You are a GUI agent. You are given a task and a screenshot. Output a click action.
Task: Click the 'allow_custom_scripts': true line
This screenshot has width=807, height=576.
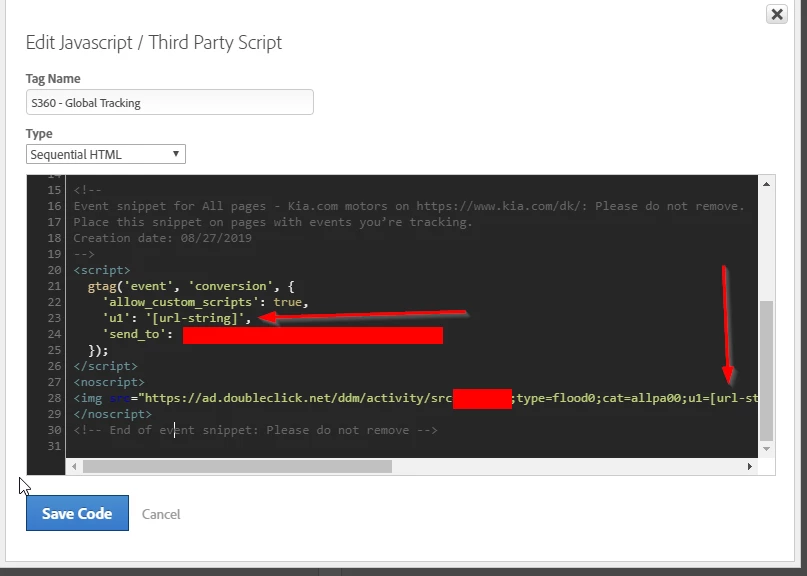[x=205, y=302]
